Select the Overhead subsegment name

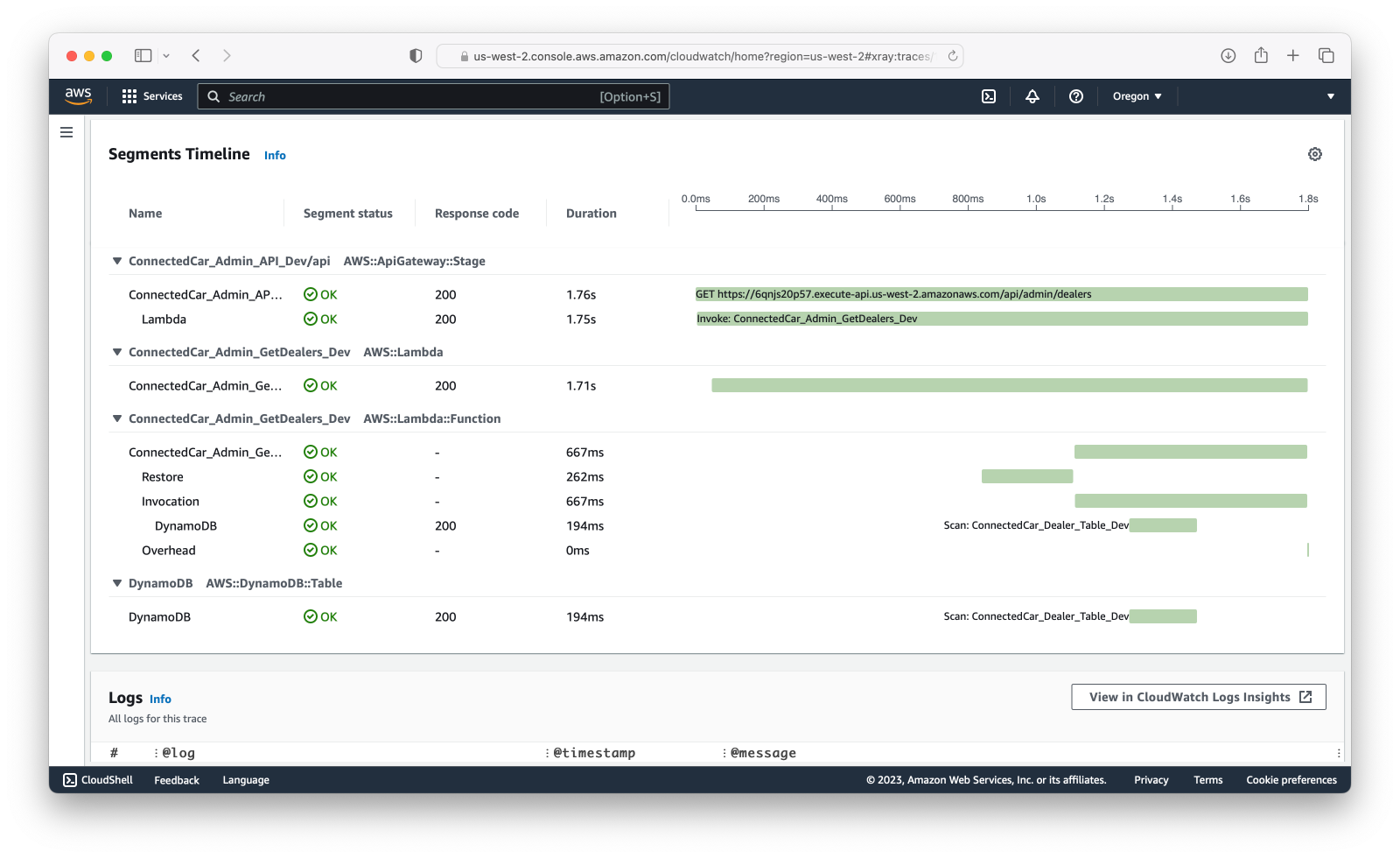(x=169, y=551)
